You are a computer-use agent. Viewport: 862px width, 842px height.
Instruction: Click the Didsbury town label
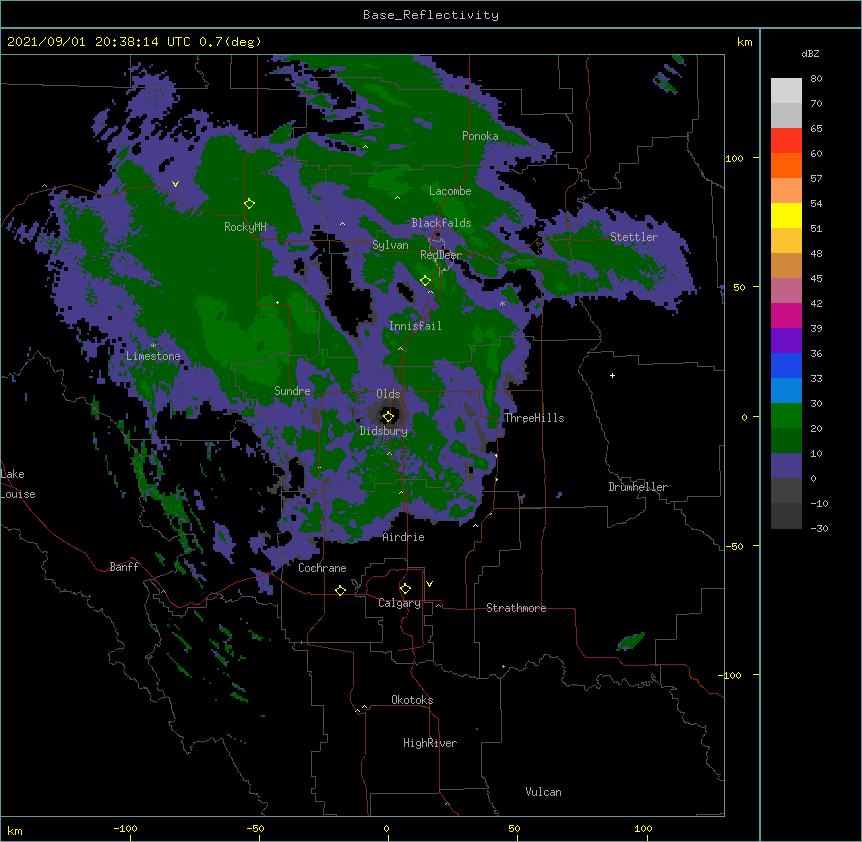click(384, 431)
